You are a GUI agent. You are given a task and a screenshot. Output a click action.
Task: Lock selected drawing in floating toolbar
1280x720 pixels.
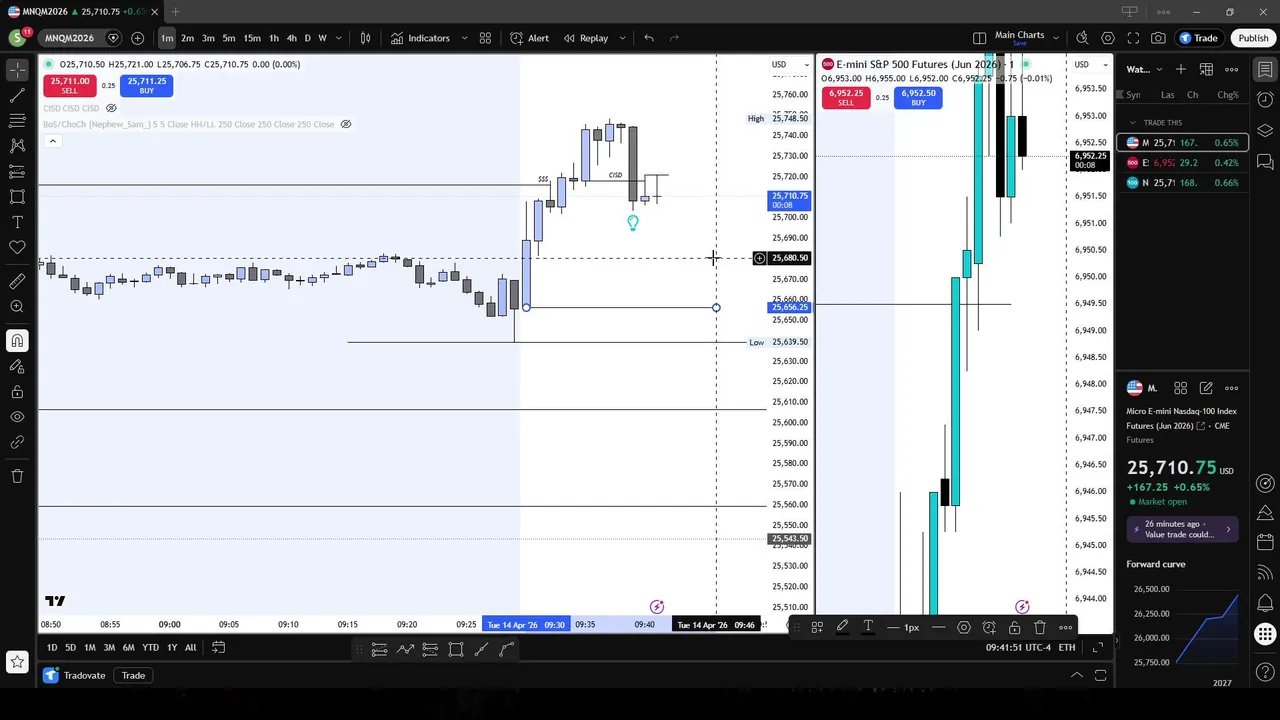point(1014,627)
